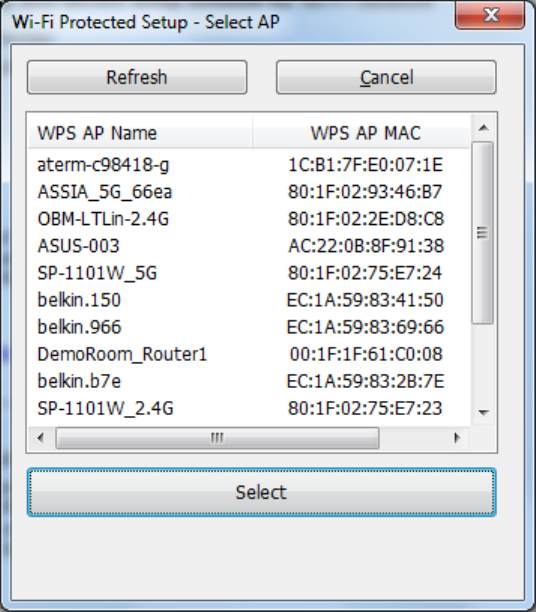Click the Refresh button
This screenshot has width=536, height=612.
click(137, 77)
